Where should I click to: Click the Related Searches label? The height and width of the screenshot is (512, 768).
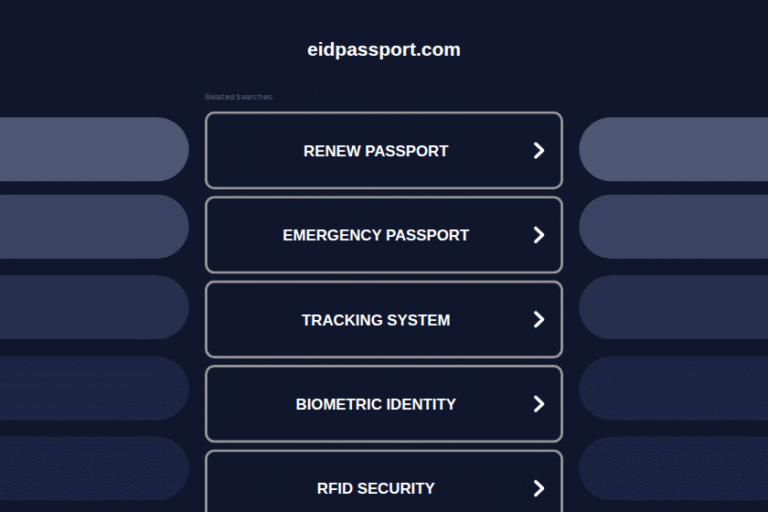tap(238, 97)
